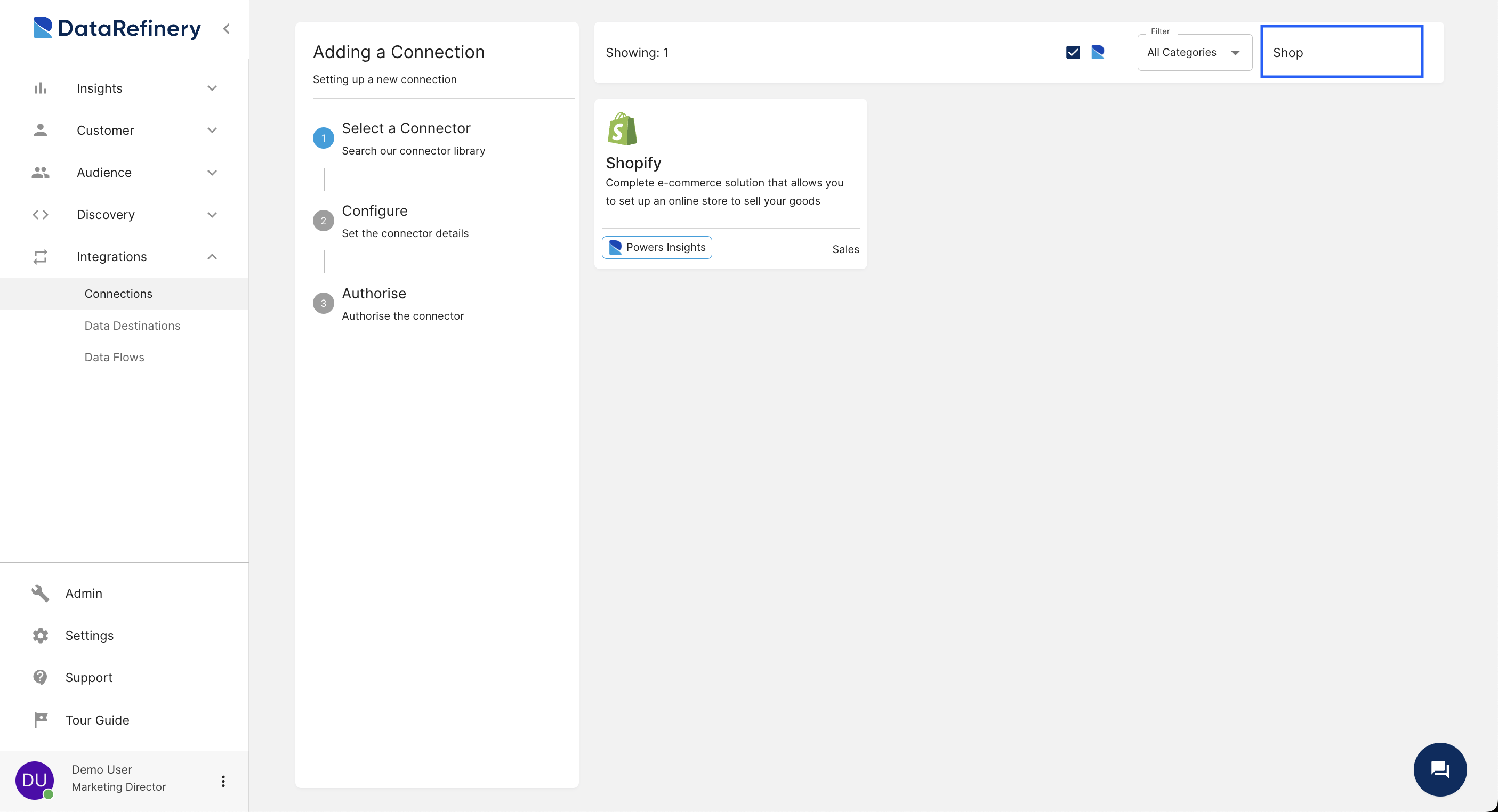Viewport: 1498px width, 812px height.
Task: Open the Discovery menu item
Action: point(124,215)
